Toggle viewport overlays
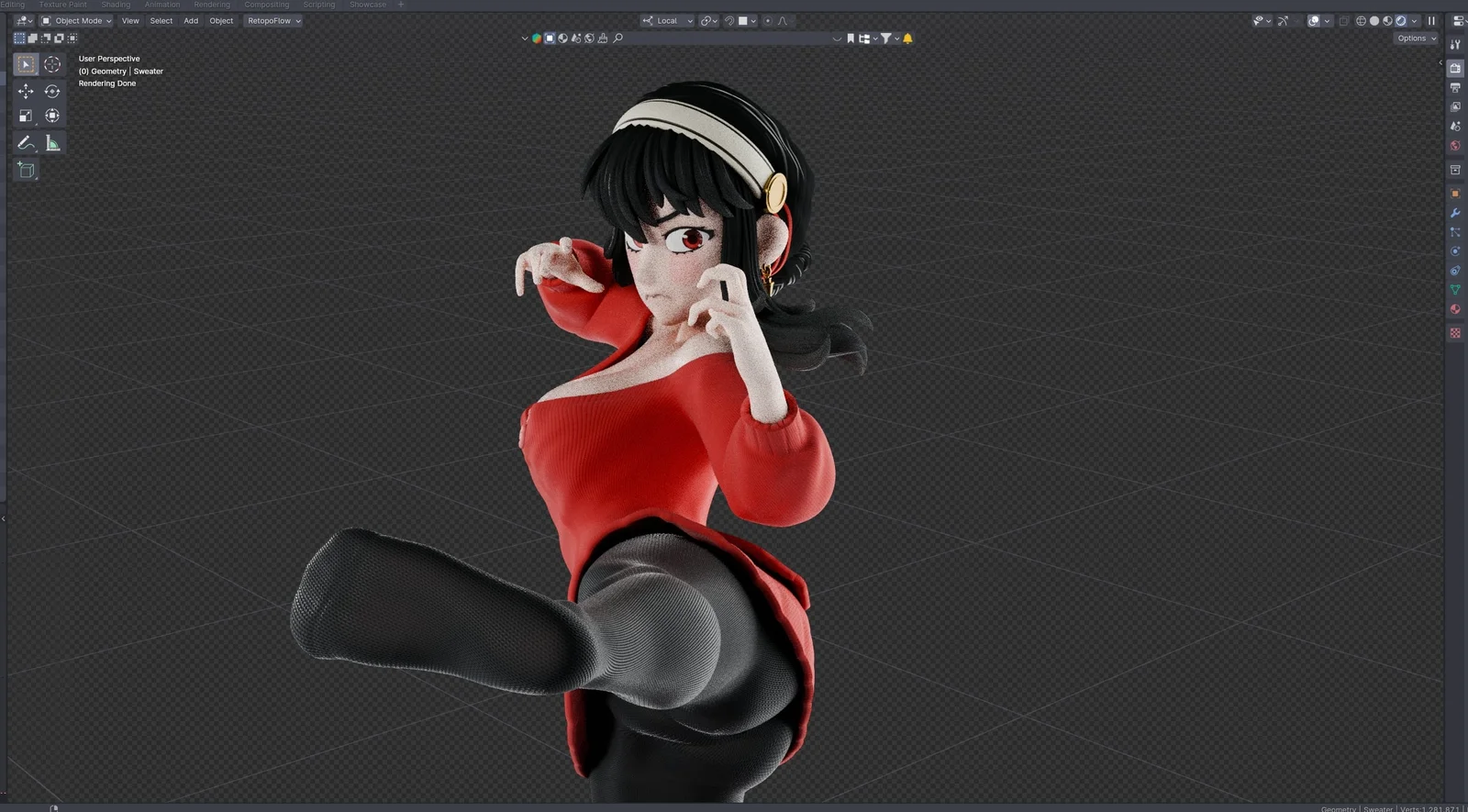This screenshot has width=1468, height=812. (x=1314, y=20)
